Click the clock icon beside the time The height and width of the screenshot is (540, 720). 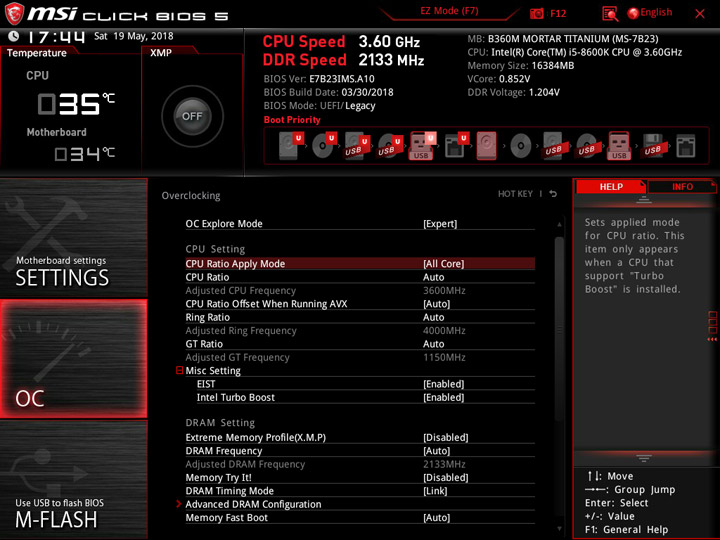click(14, 36)
